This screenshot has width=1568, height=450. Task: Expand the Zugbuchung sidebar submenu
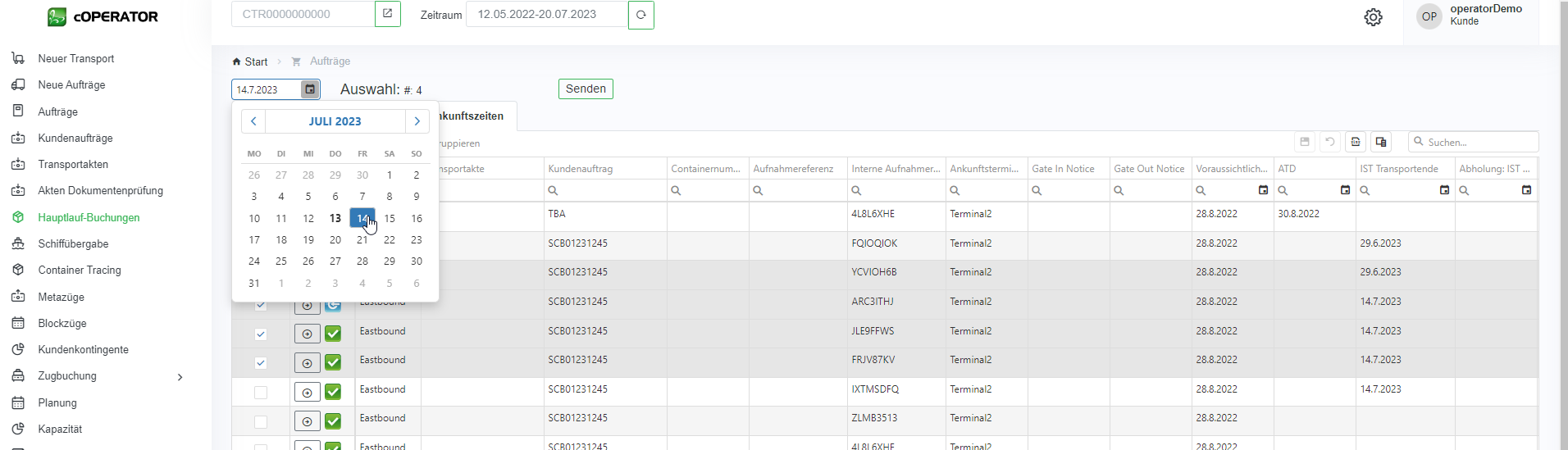[180, 377]
